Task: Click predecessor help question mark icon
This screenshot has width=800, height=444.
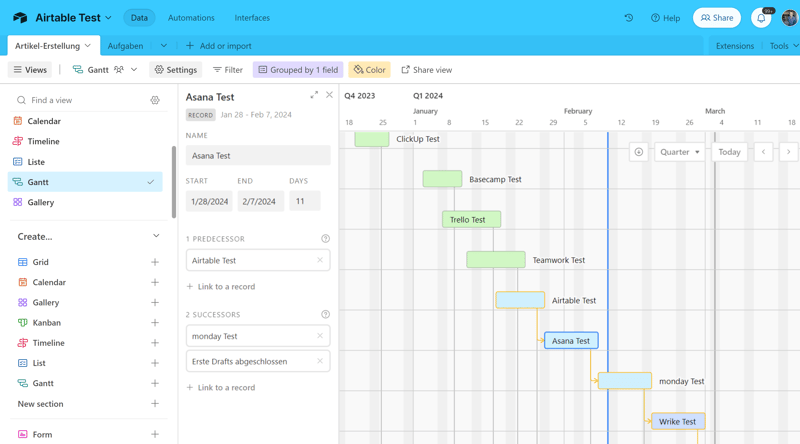Action: click(325, 239)
